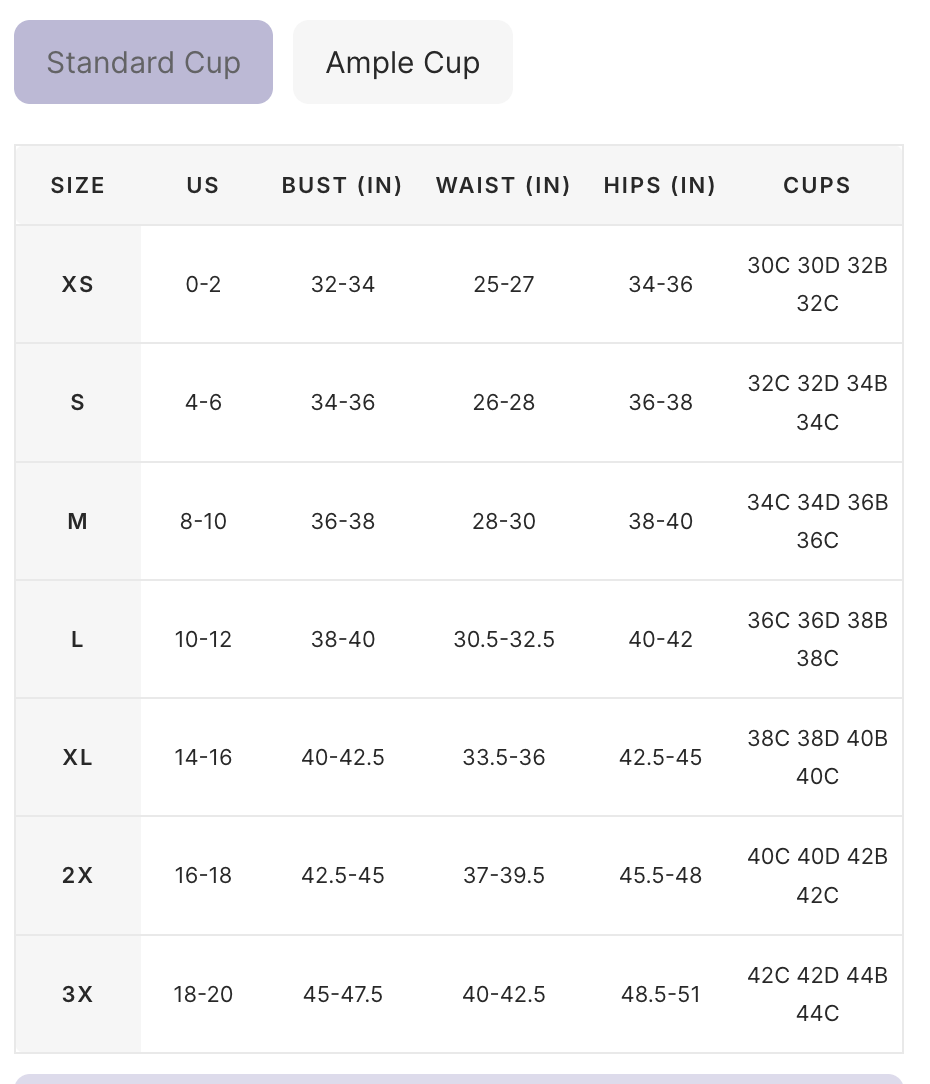
Task: Switch to the Ample Cup tab
Action: (x=402, y=62)
